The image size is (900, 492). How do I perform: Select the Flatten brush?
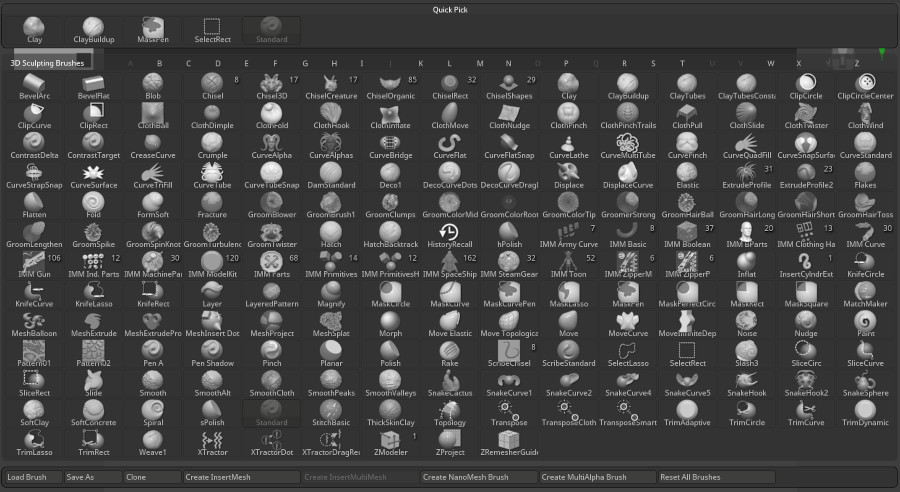(34, 206)
